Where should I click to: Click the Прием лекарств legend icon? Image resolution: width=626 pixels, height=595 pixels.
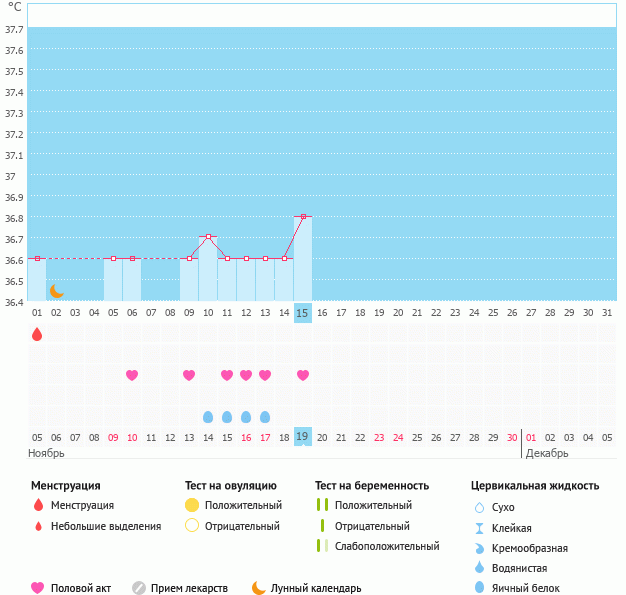pos(139,588)
